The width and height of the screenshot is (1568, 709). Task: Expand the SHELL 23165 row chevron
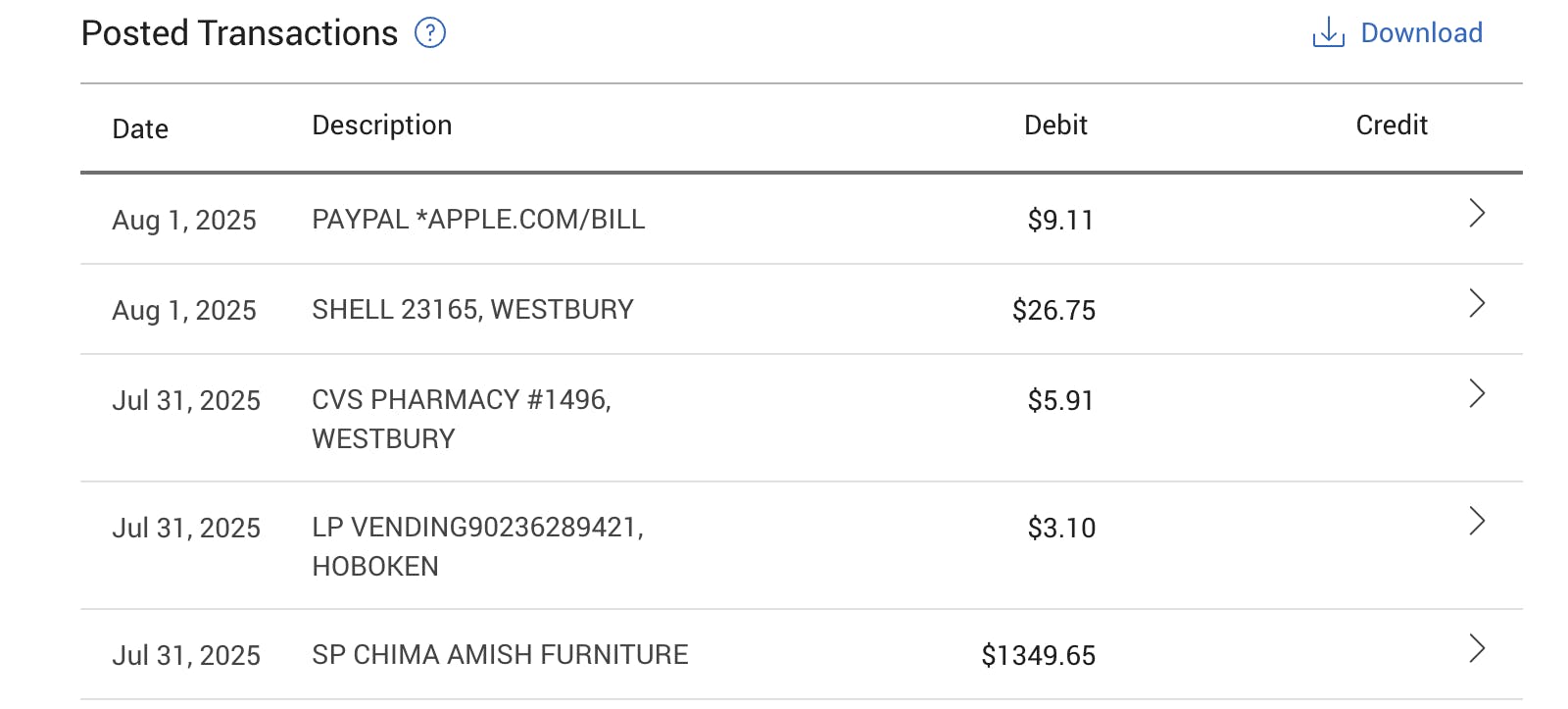pyautogui.click(x=1477, y=304)
